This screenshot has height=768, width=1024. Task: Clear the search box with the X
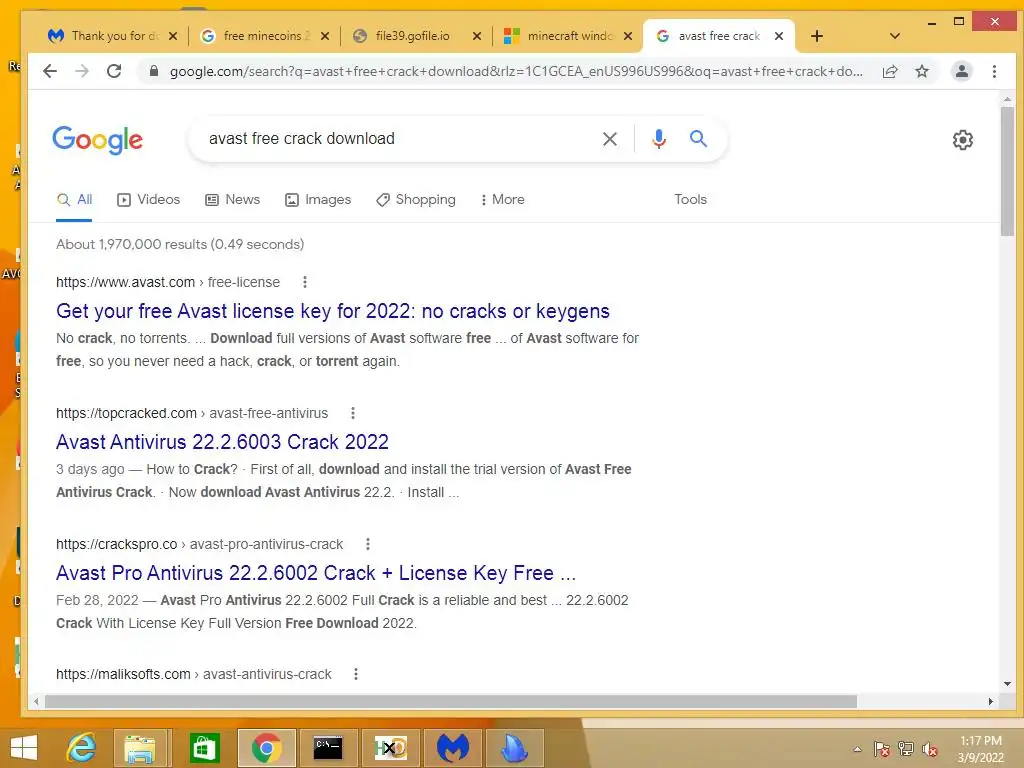609,138
